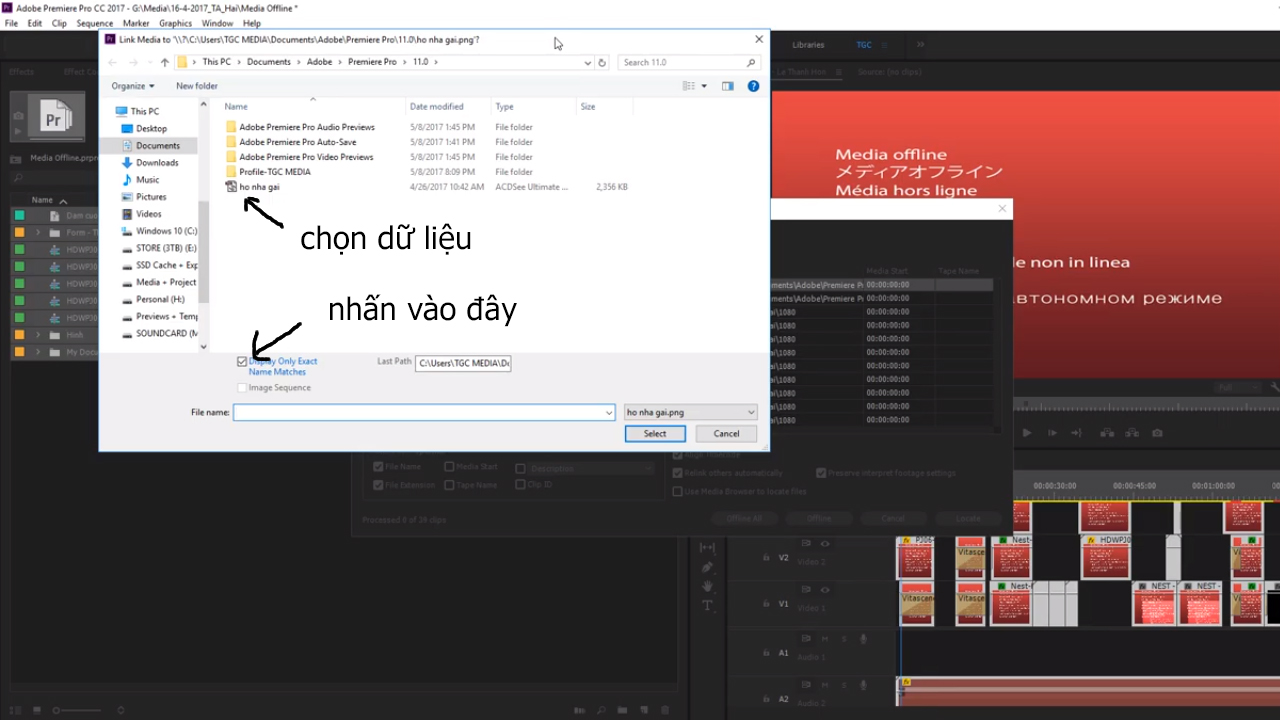
Task: Click the New folder button
Action: [x=197, y=86]
